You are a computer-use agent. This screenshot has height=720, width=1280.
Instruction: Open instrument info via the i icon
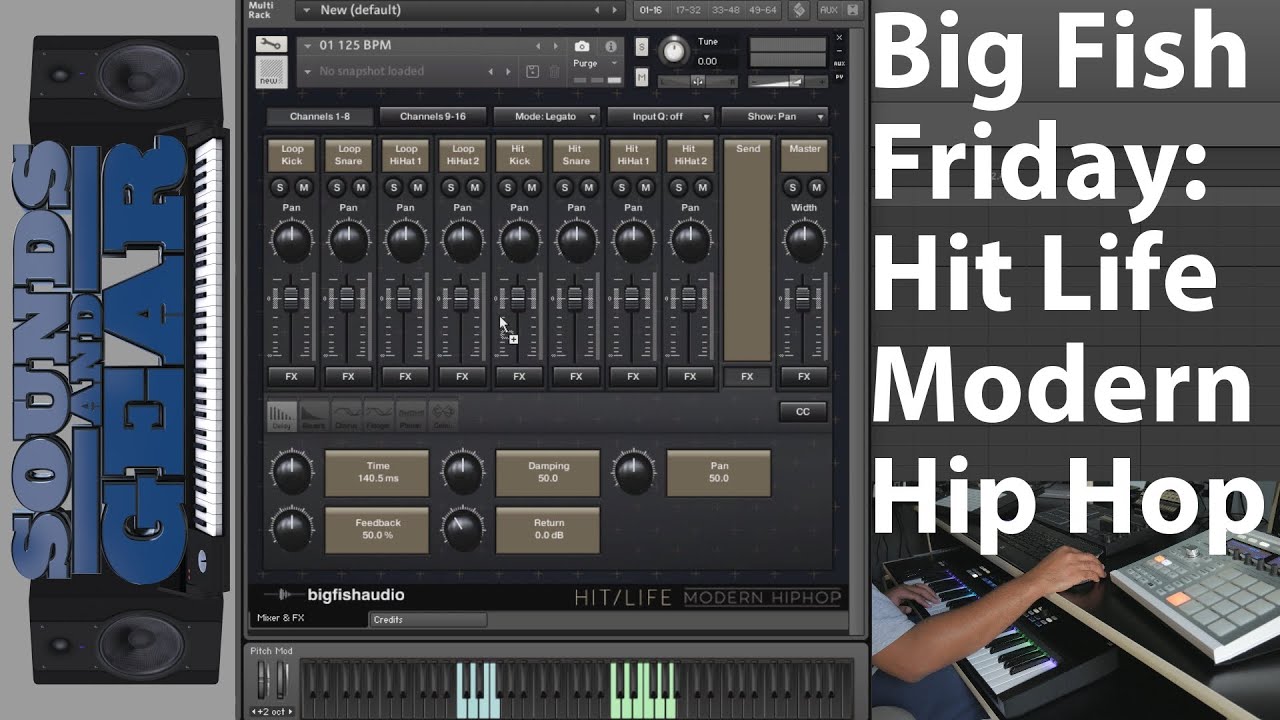click(x=610, y=46)
